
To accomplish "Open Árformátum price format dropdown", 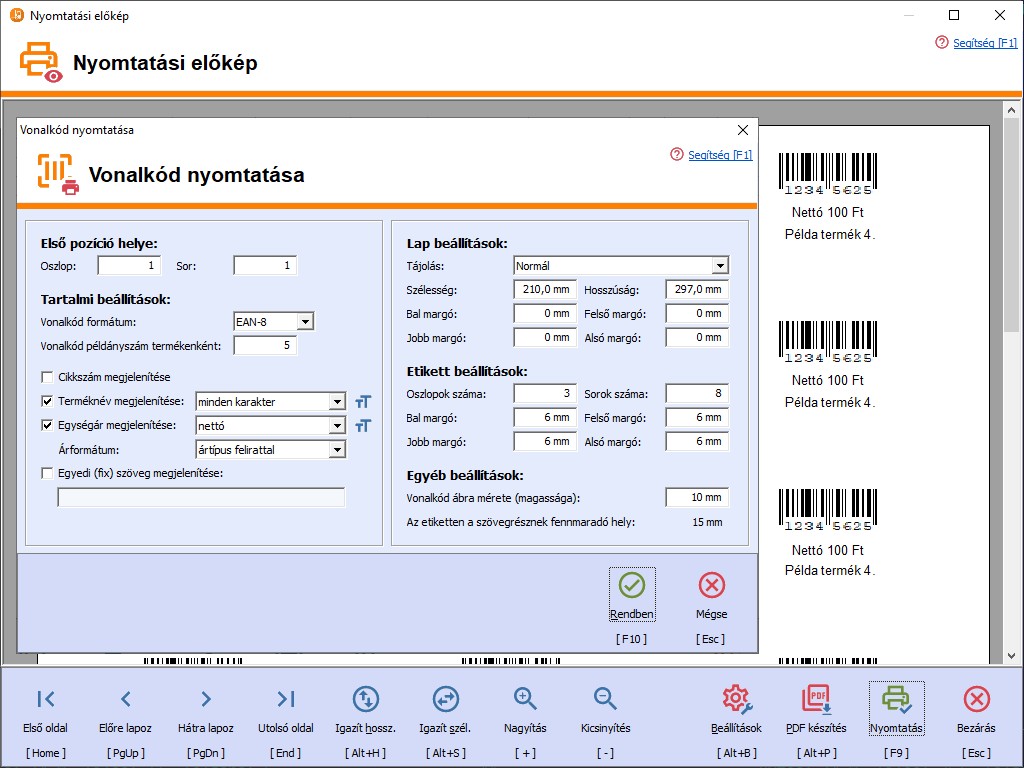I will [337, 450].
